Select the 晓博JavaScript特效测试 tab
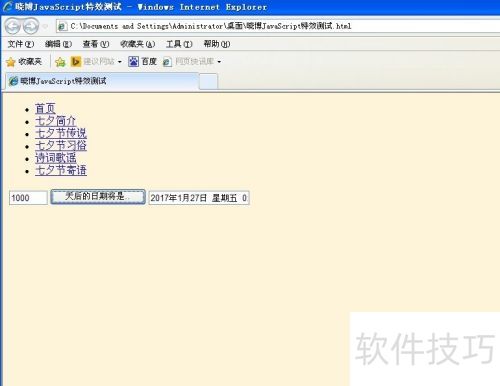The image size is (500, 386). click(x=102, y=81)
